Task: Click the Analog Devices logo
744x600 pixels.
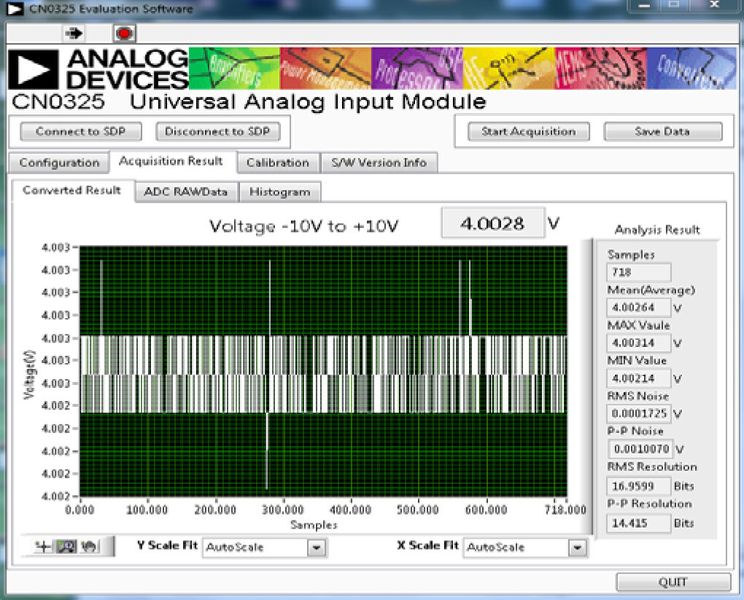Action: click(99, 69)
